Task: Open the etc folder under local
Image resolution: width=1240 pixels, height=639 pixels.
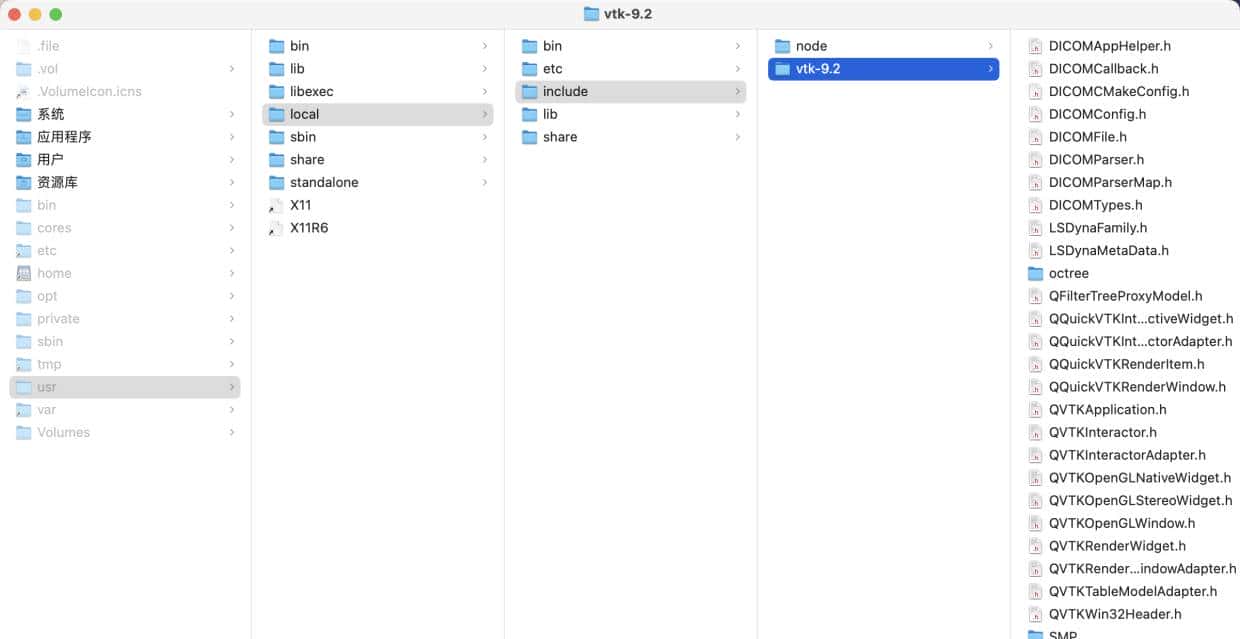Action: pyautogui.click(x=553, y=68)
